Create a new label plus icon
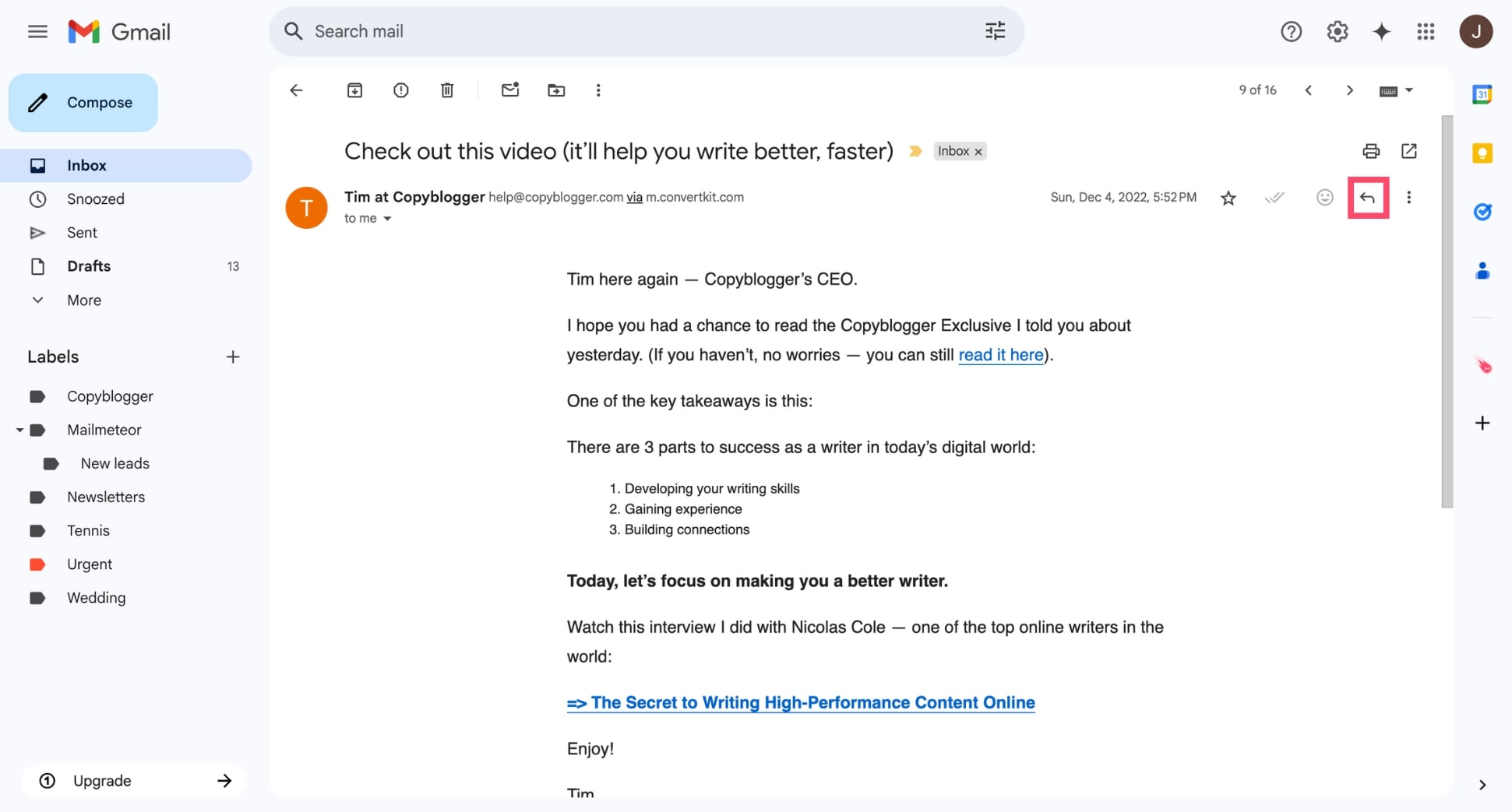This screenshot has height=812, width=1512. pyautogui.click(x=232, y=357)
